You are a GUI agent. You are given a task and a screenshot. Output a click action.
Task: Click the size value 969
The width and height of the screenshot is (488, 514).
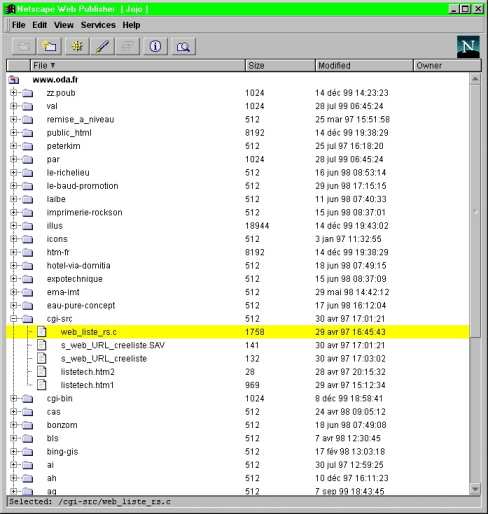click(x=252, y=385)
